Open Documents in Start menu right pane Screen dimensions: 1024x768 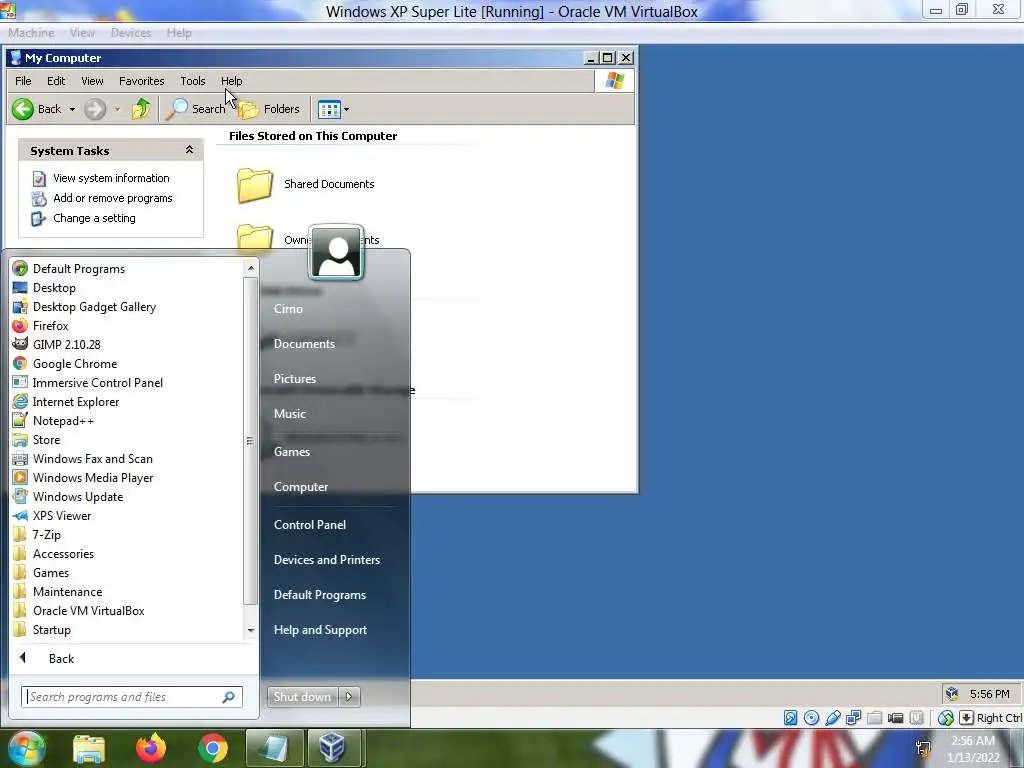coord(304,344)
